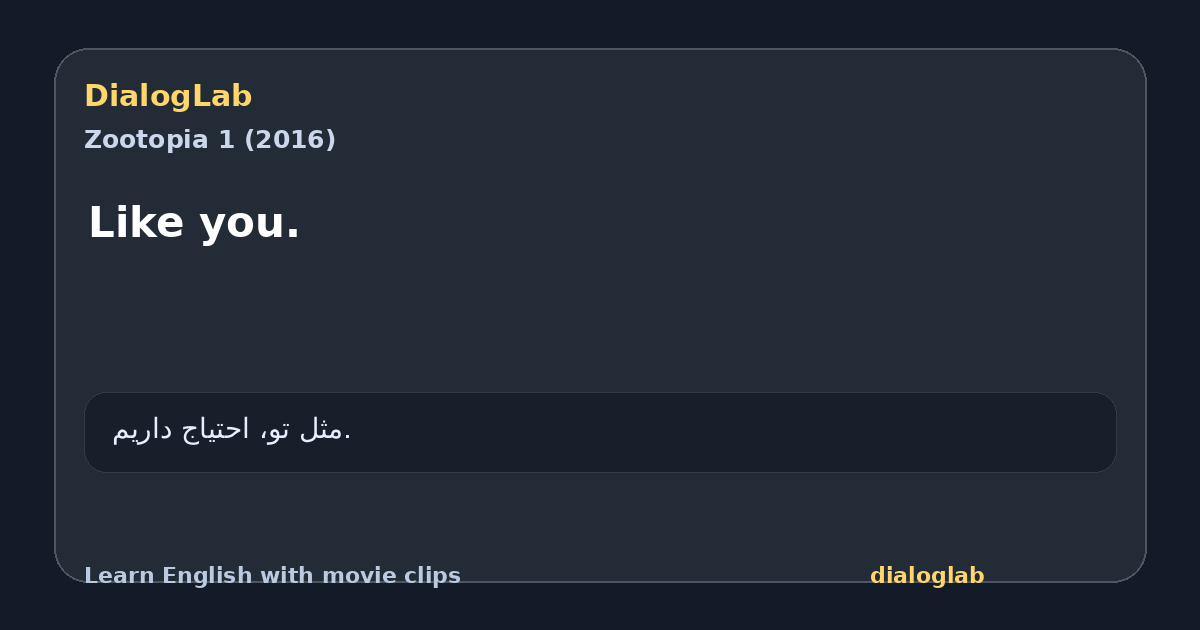This screenshot has width=1200, height=630.
Task: Select the word "Like" in the subtitle
Action: (x=130, y=222)
